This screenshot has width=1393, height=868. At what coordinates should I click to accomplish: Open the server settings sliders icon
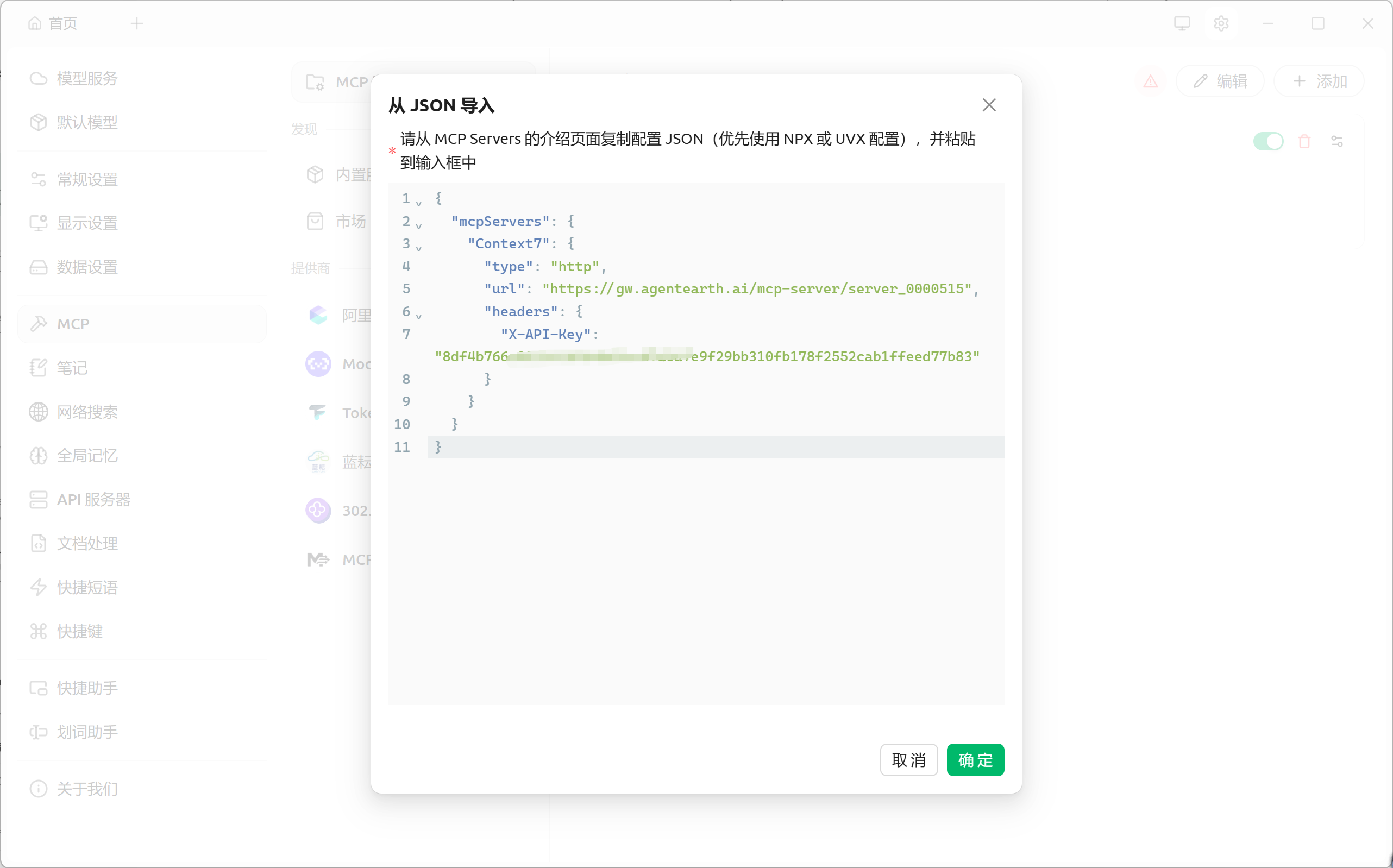pyautogui.click(x=1336, y=141)
